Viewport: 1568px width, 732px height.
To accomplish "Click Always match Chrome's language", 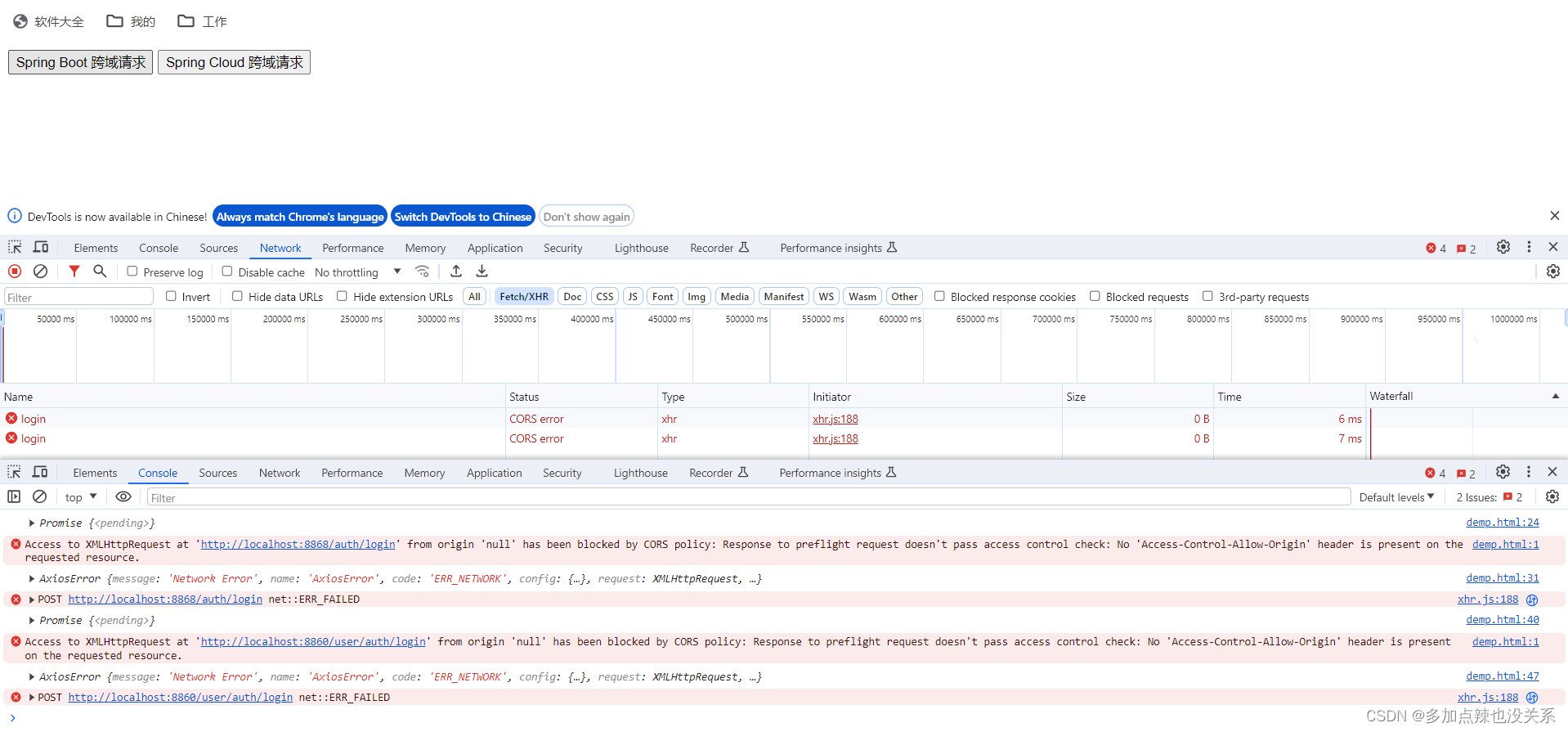I will tap(300, 217).
